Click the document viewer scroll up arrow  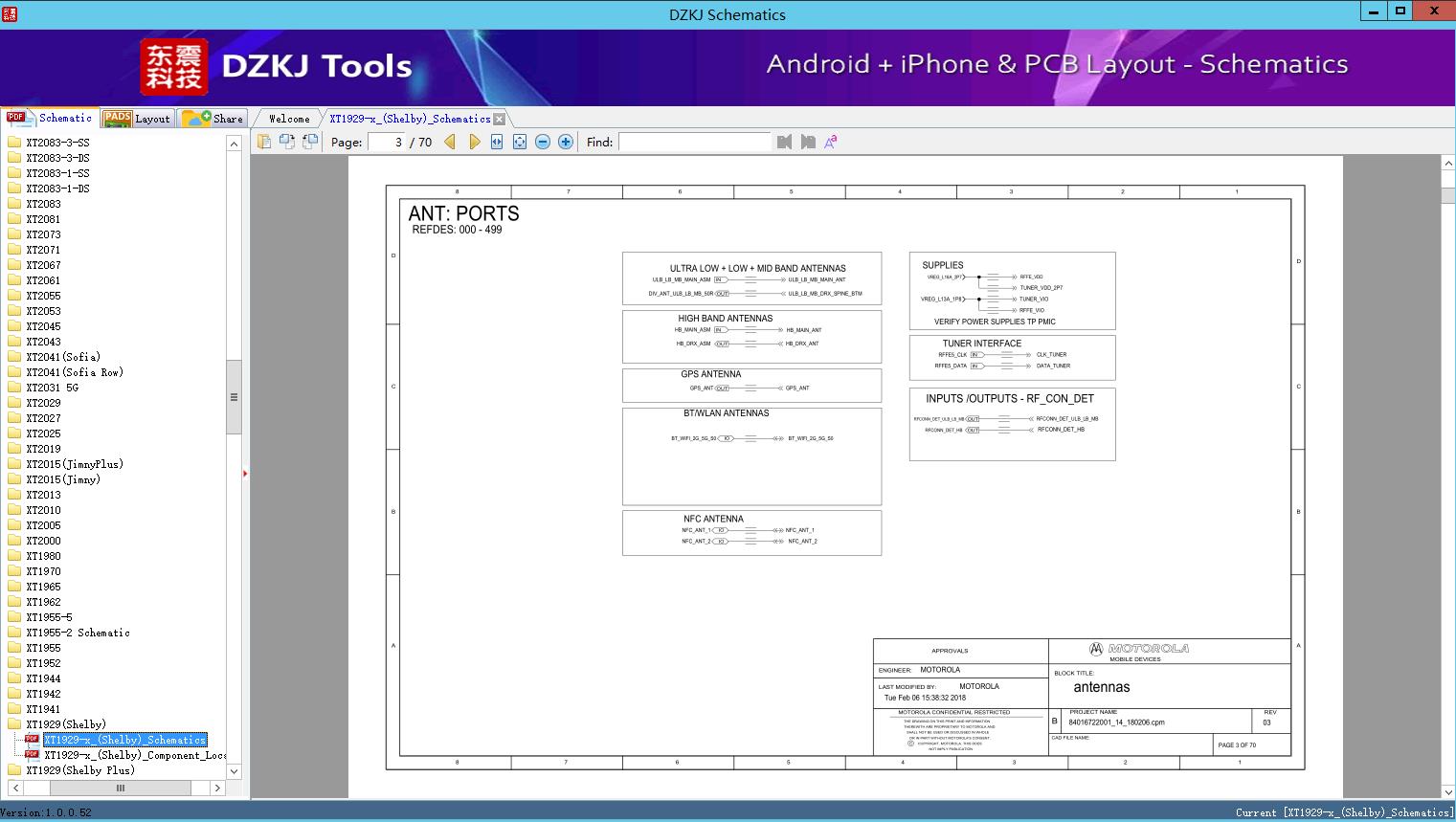(x=1448, y=164)
